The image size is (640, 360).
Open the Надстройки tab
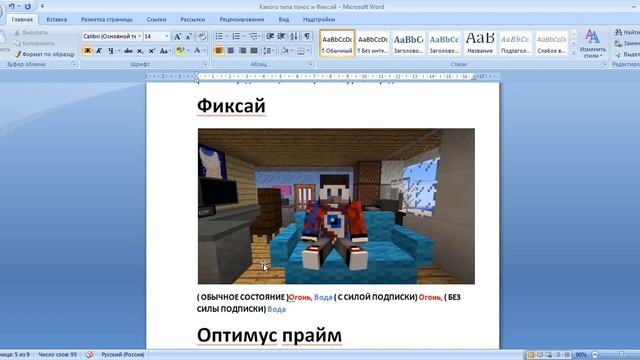(319, 19)
